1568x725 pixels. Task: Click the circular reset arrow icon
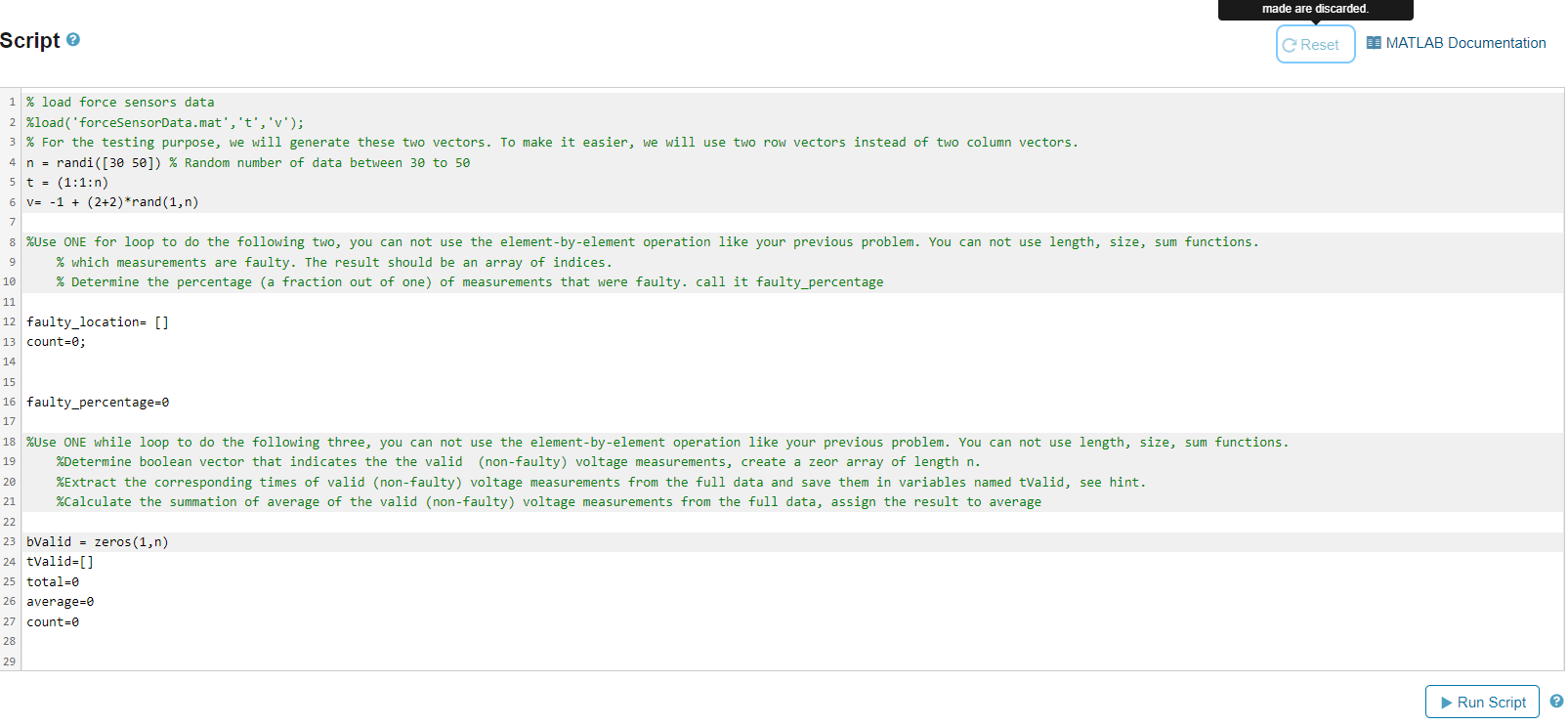coord(1291,44)
